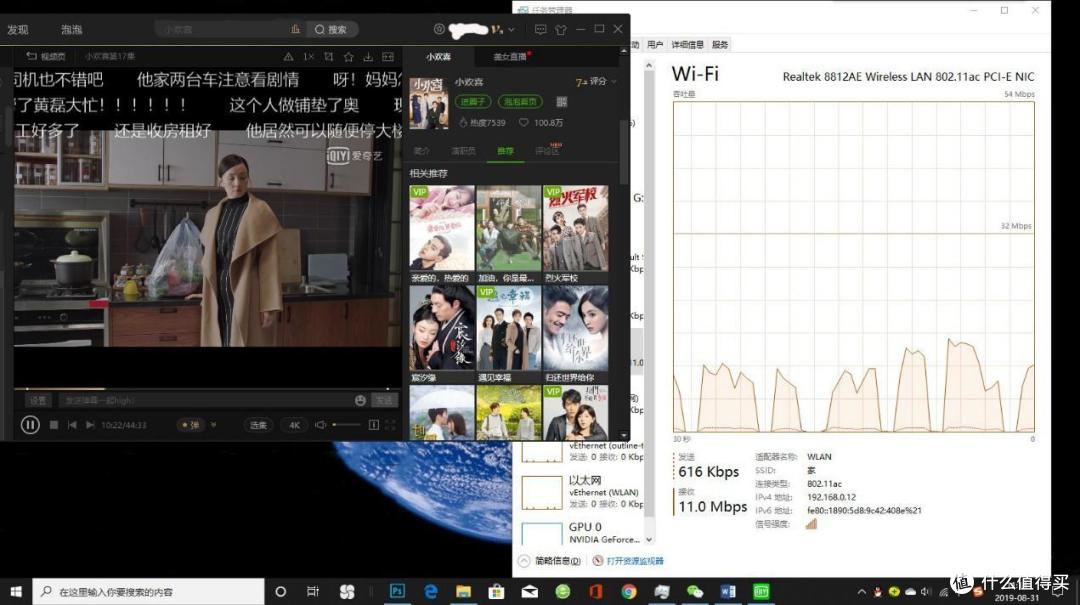Click the 泡泡首页 green button
The width and height of the screenshot is (1080, 605).
(x=520, y=101)
